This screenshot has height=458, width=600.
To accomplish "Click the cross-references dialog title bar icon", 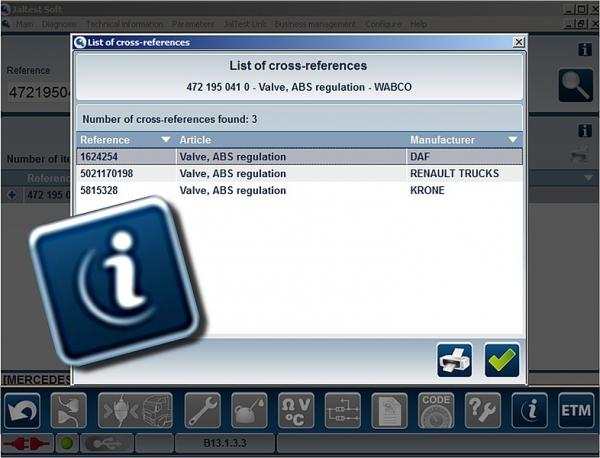I will click(x=80, y=42).
